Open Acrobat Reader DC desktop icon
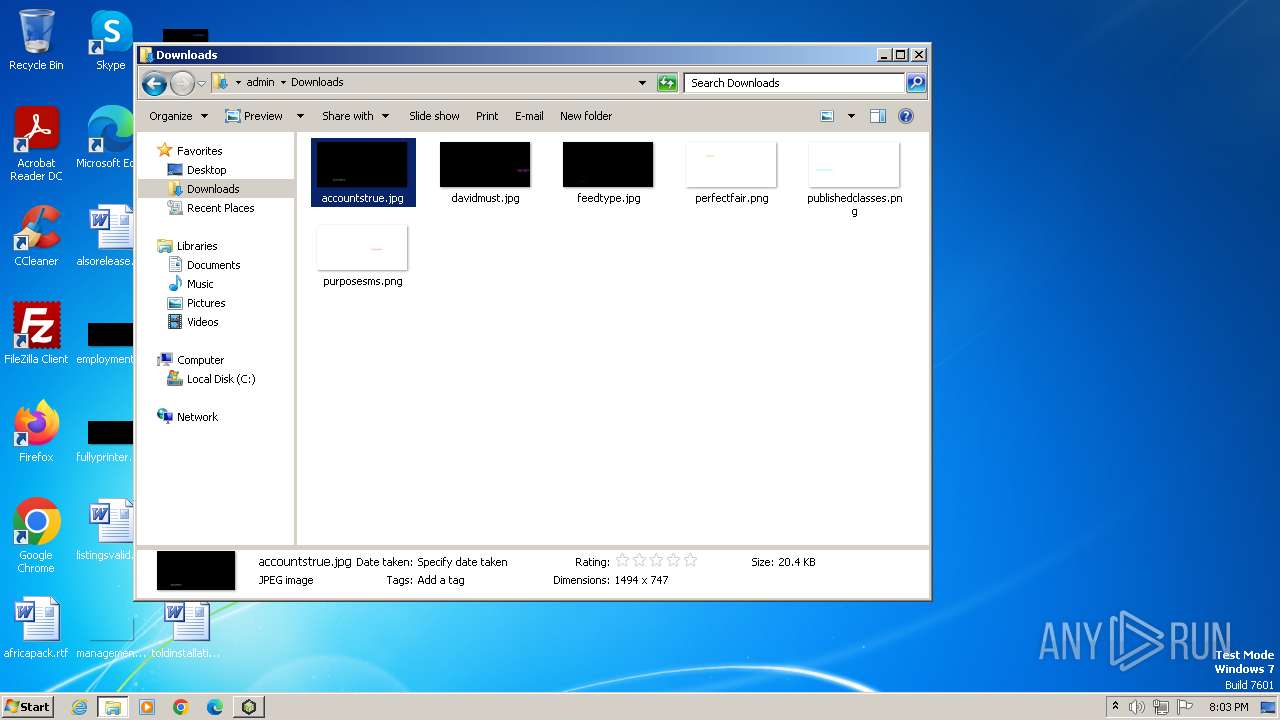This screenshot has width=1280, height=720. (36, 144)
